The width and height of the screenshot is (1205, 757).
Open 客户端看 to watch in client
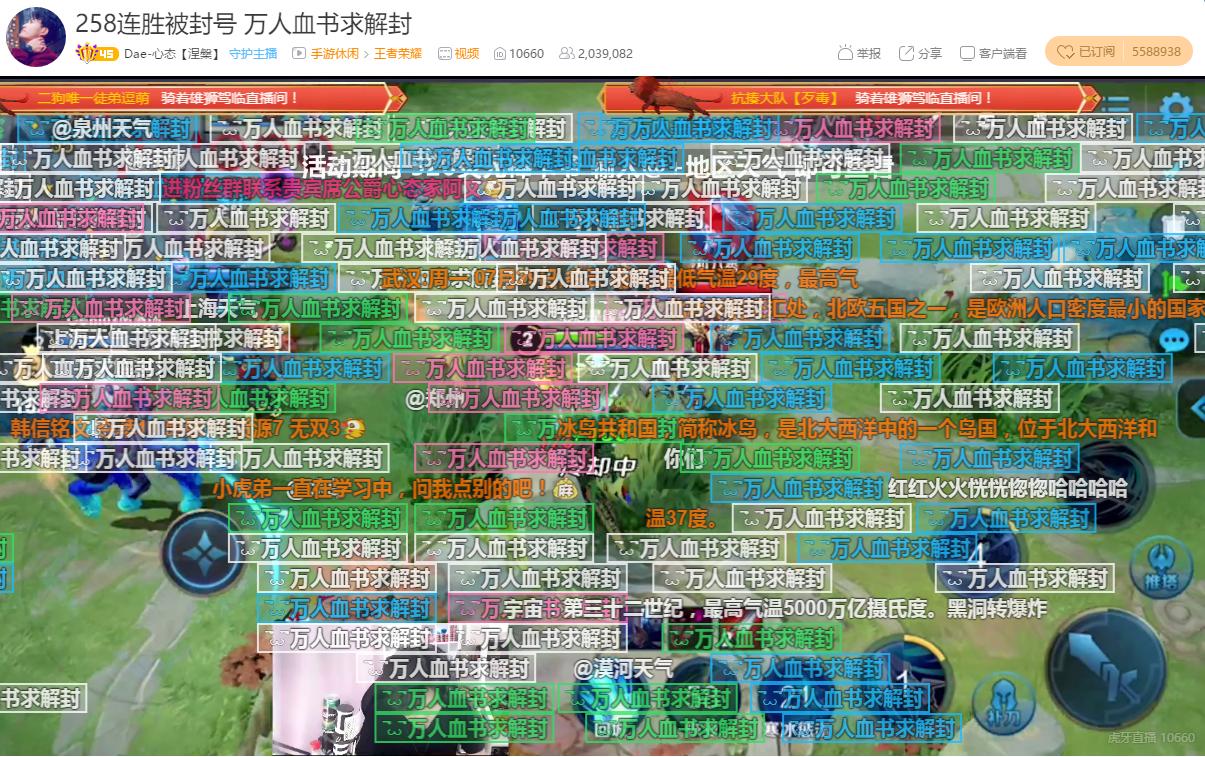click(x=993, y=53)
